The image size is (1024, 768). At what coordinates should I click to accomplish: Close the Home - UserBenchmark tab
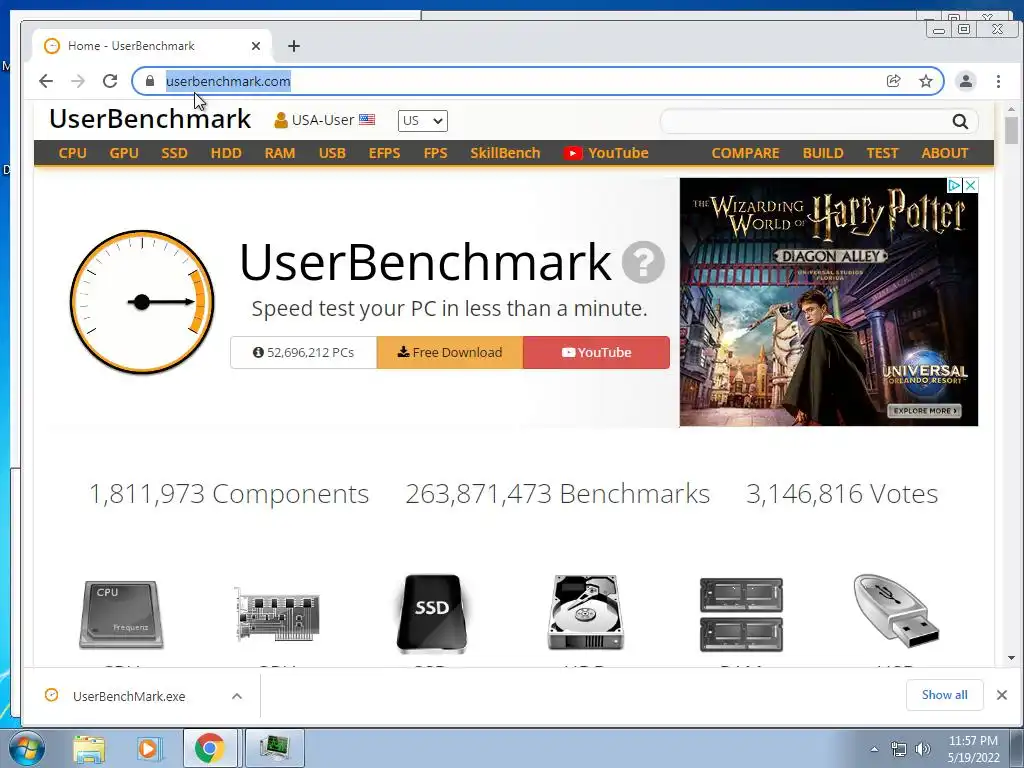[256, 46]
